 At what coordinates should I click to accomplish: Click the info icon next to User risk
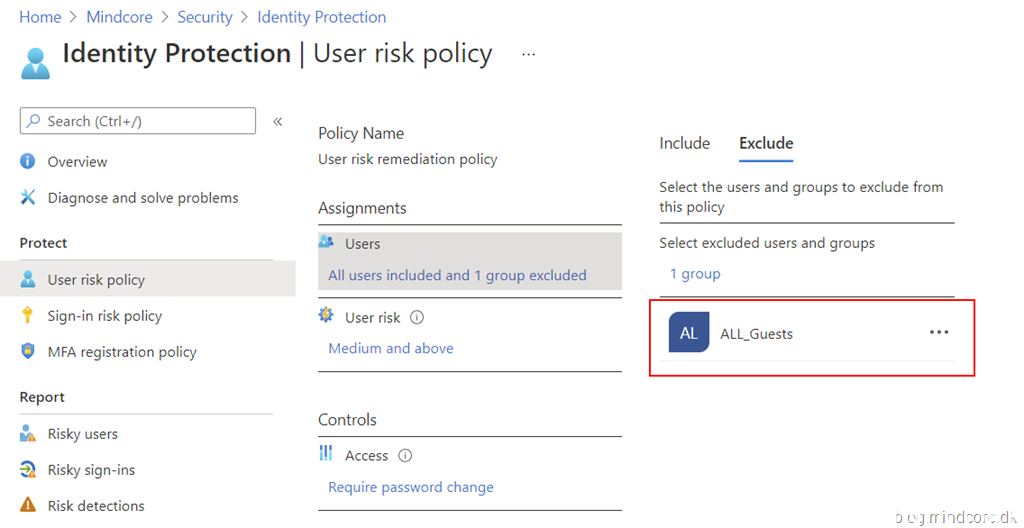click(417, 318)
